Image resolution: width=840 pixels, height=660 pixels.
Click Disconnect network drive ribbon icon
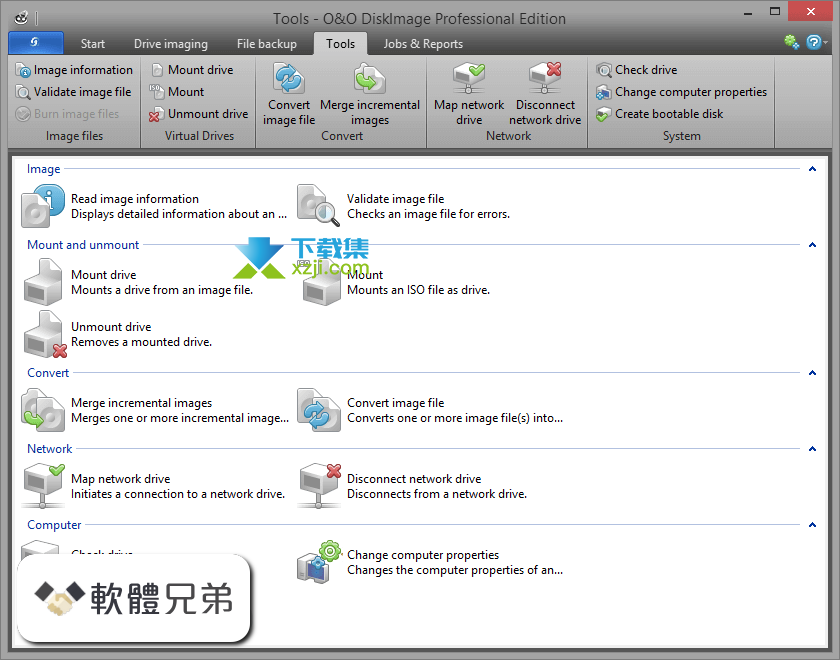tap(545, 78)
